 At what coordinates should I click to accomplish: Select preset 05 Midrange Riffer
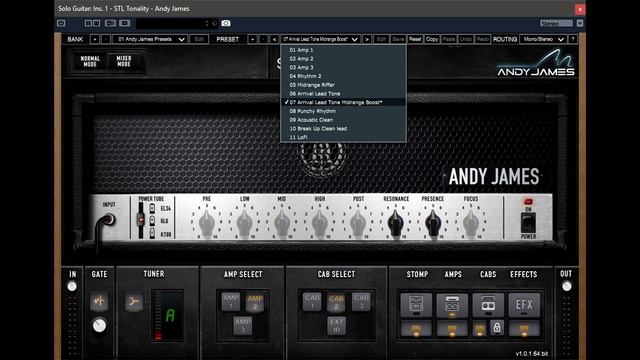(x=343, y=85)
